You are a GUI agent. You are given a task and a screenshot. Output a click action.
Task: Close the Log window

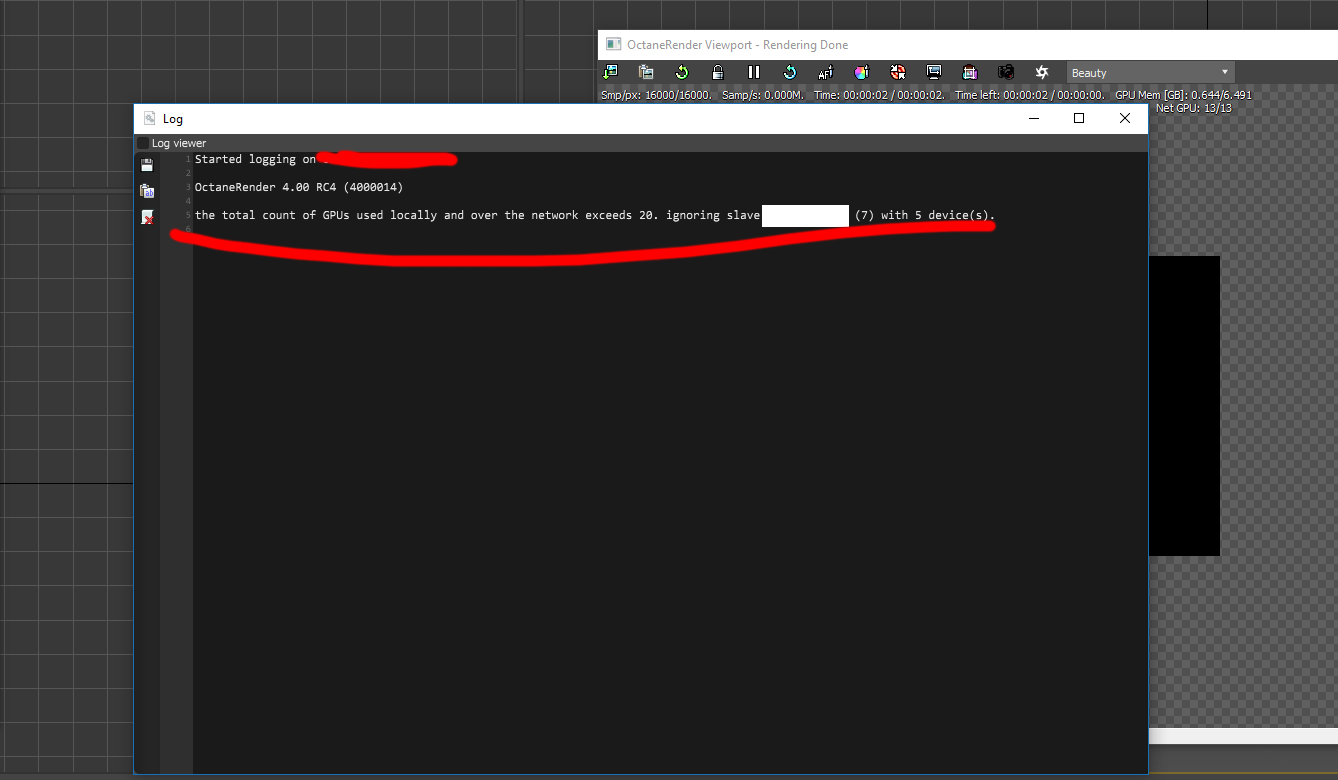pos(1125,118)
